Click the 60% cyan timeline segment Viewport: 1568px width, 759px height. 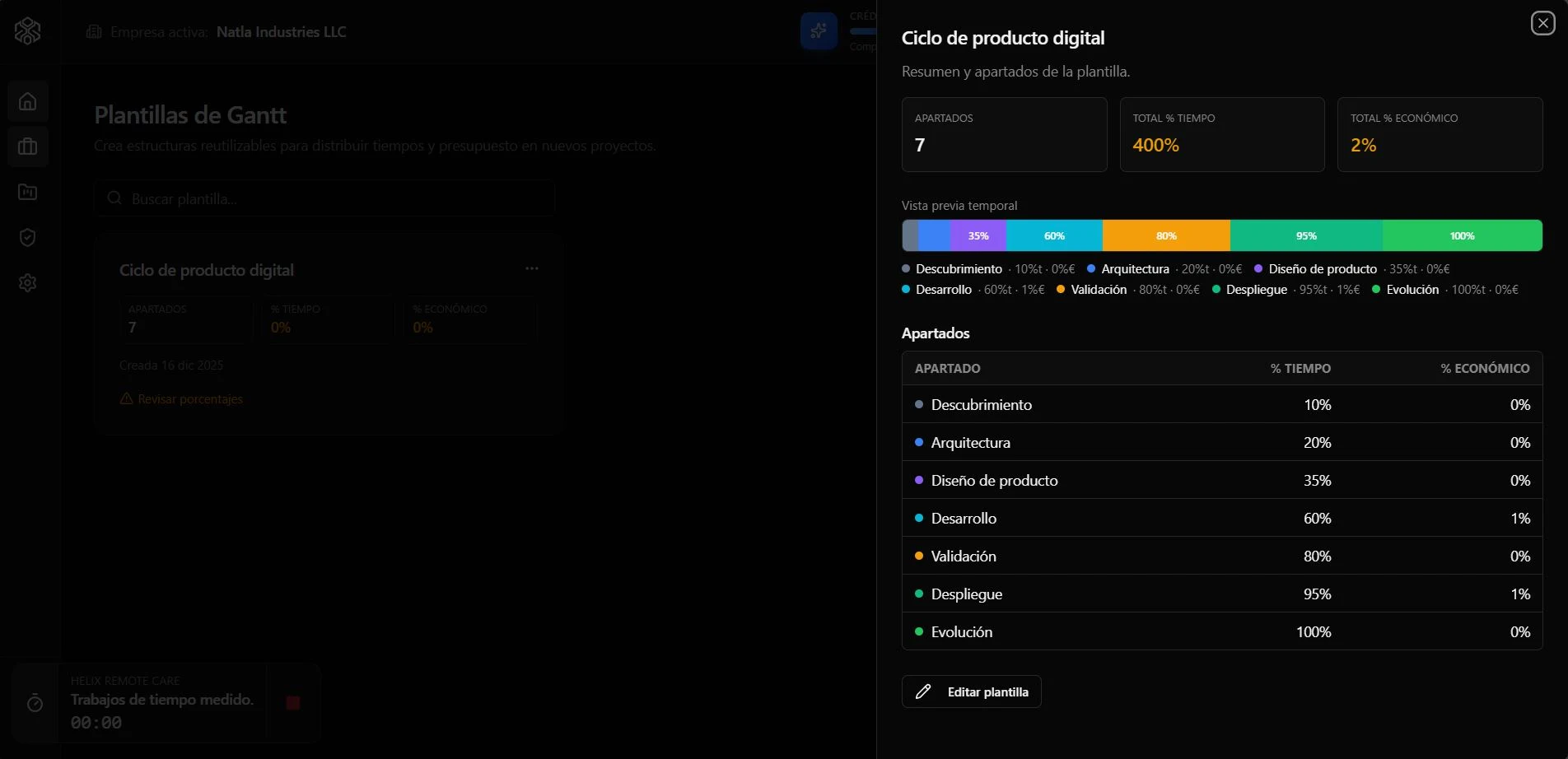coord(1054,235)
